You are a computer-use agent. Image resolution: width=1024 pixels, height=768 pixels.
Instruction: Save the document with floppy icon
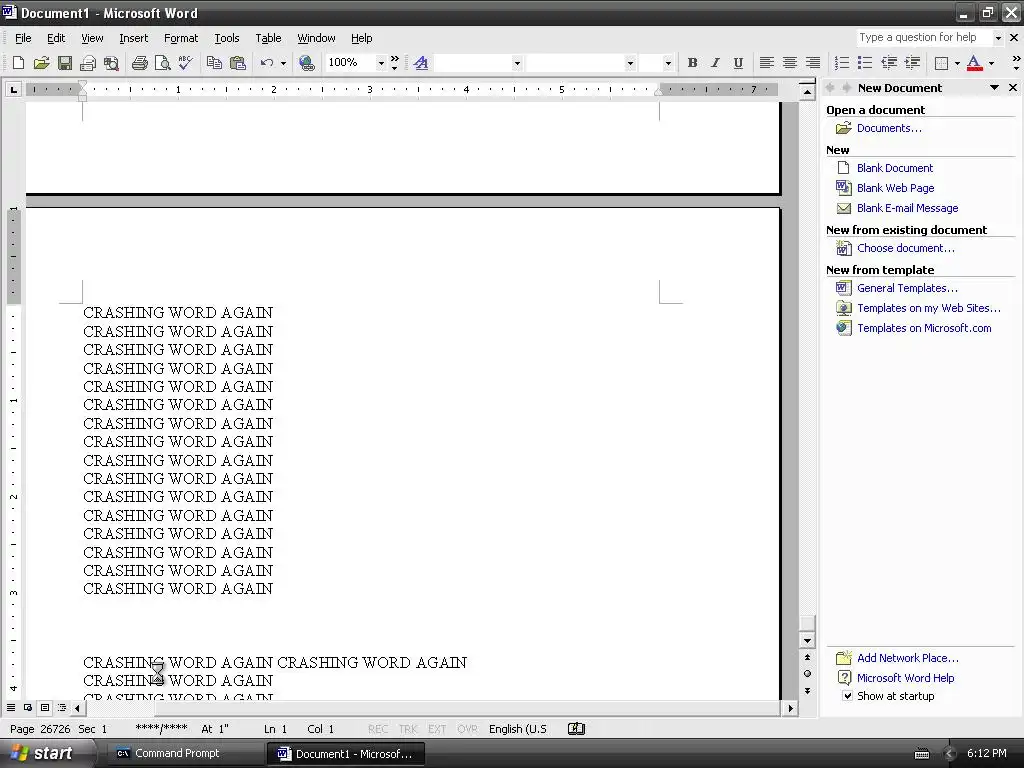click(65, 63)
